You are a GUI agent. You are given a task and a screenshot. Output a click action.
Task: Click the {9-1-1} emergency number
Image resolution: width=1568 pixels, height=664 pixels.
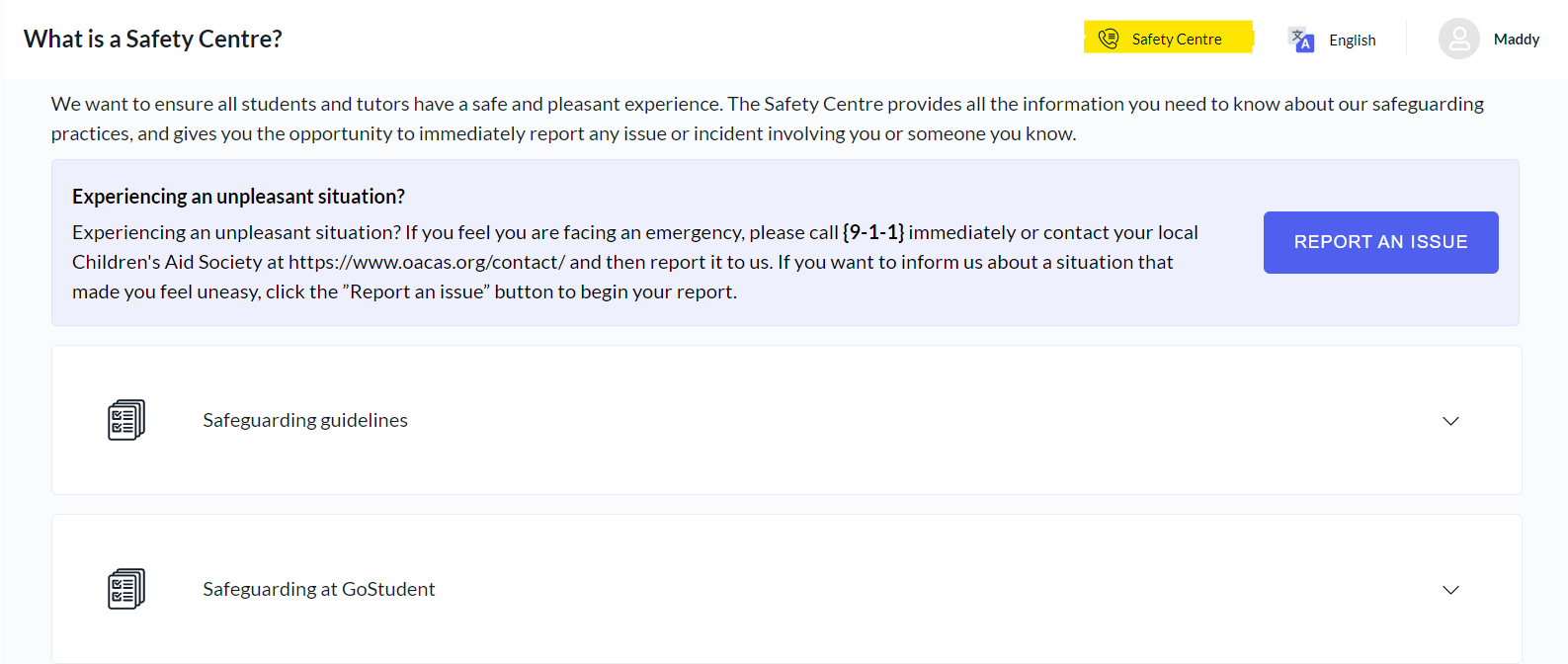872,232
